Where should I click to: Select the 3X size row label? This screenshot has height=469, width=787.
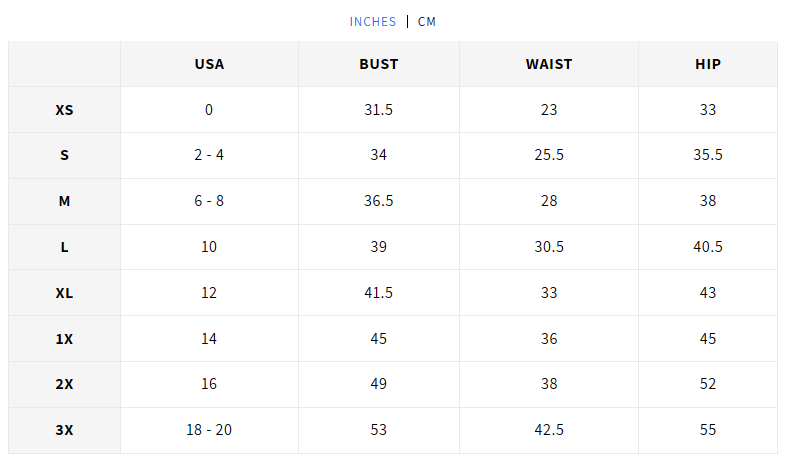(x=64, y=430)
